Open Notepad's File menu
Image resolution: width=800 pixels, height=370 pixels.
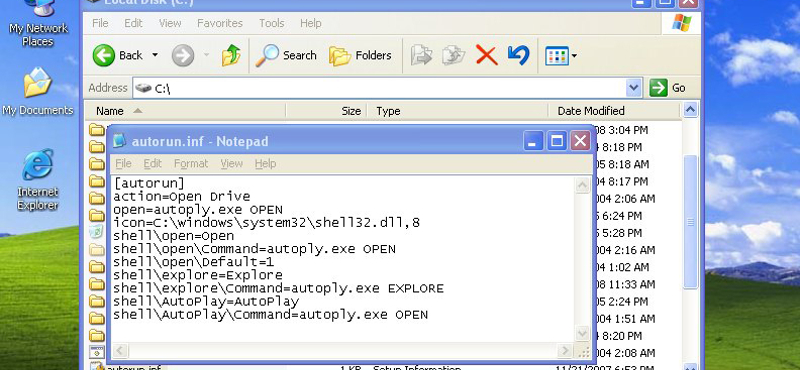[123, 163]
